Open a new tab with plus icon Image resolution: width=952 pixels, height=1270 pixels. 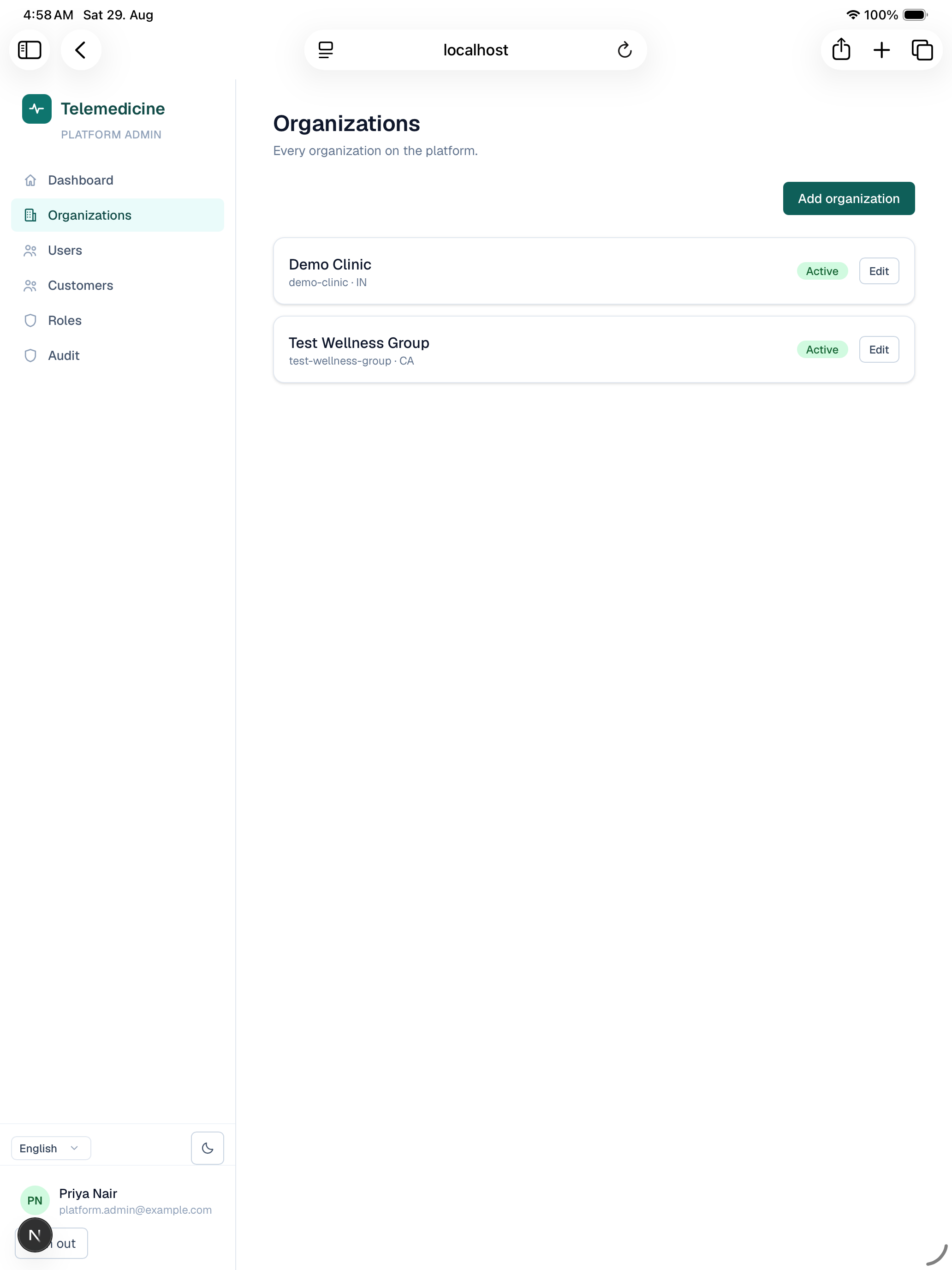pyautogui.click(x=881, y=50)
